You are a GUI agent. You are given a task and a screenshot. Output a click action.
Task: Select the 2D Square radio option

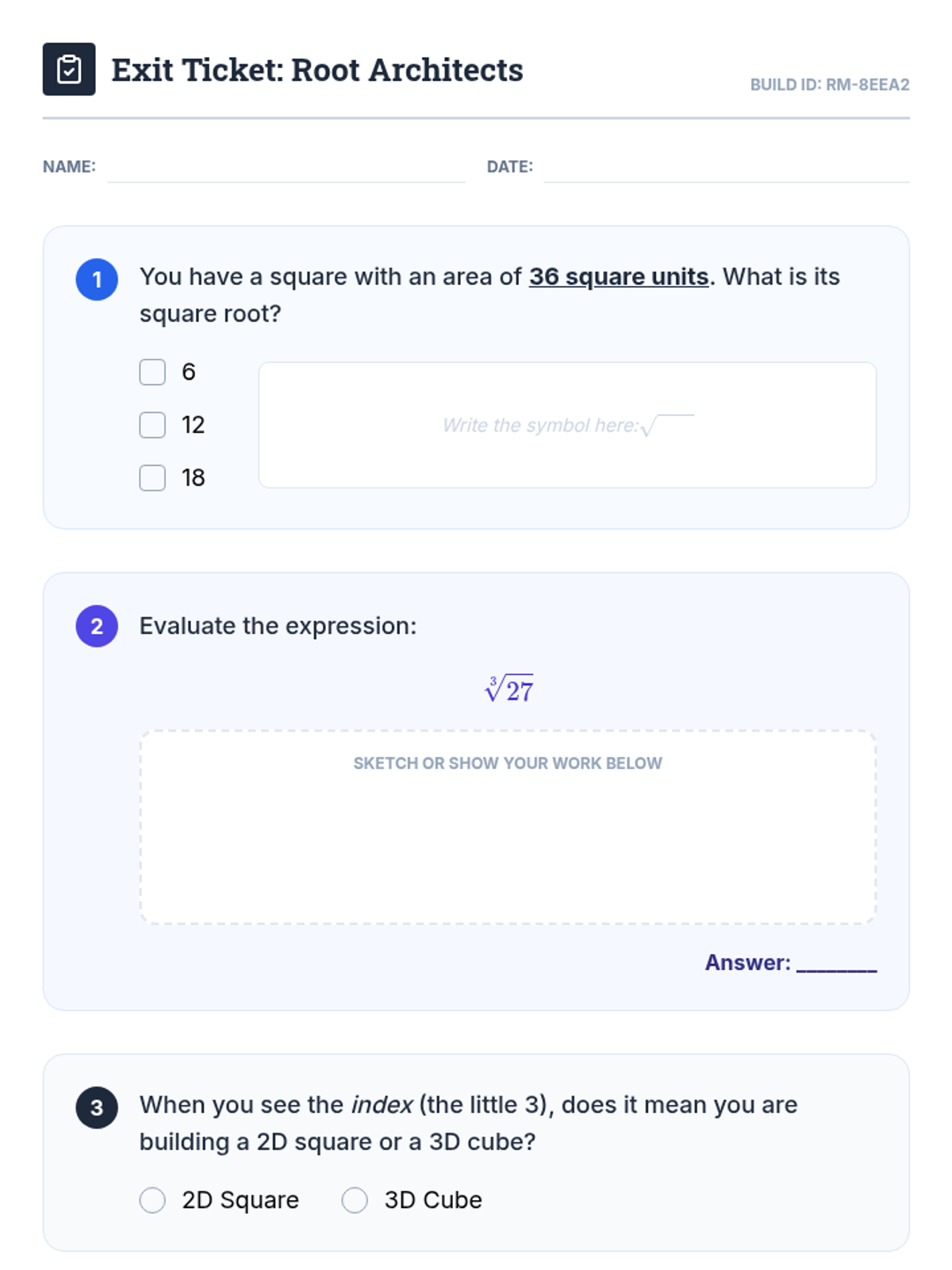point(152,1200)
